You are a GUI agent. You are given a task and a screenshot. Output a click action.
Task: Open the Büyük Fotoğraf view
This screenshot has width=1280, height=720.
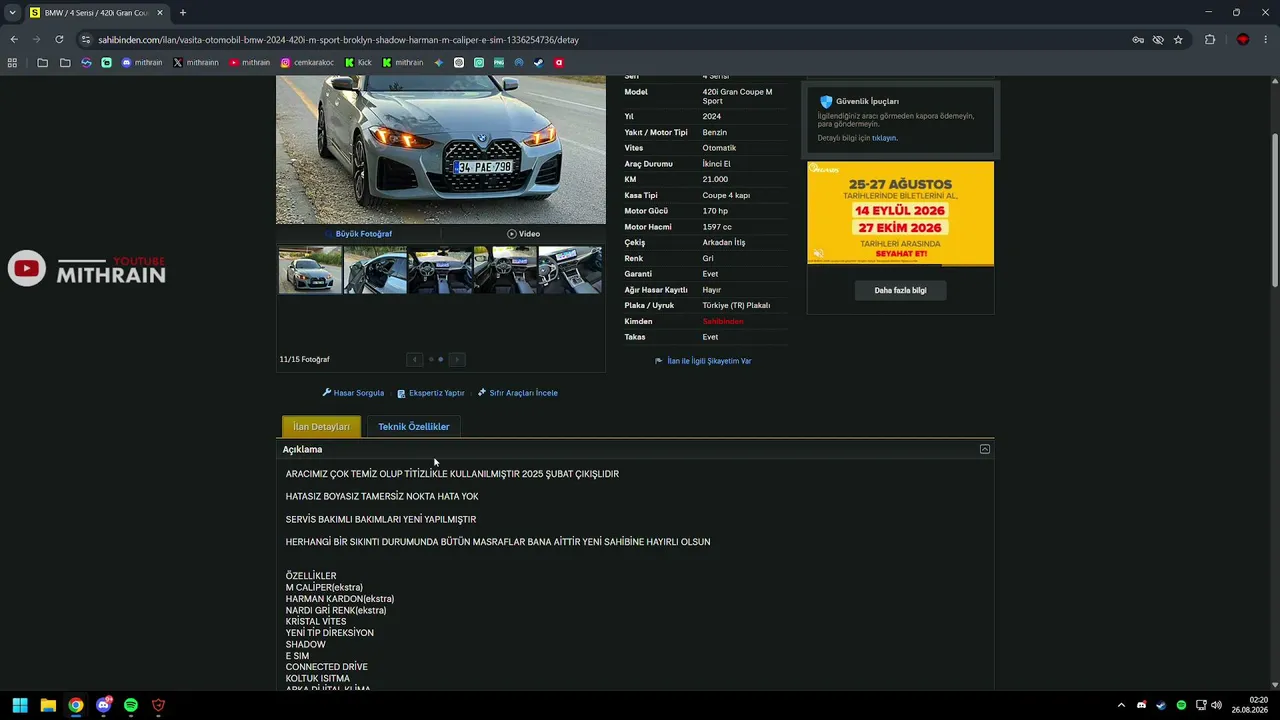pos(359,234)
